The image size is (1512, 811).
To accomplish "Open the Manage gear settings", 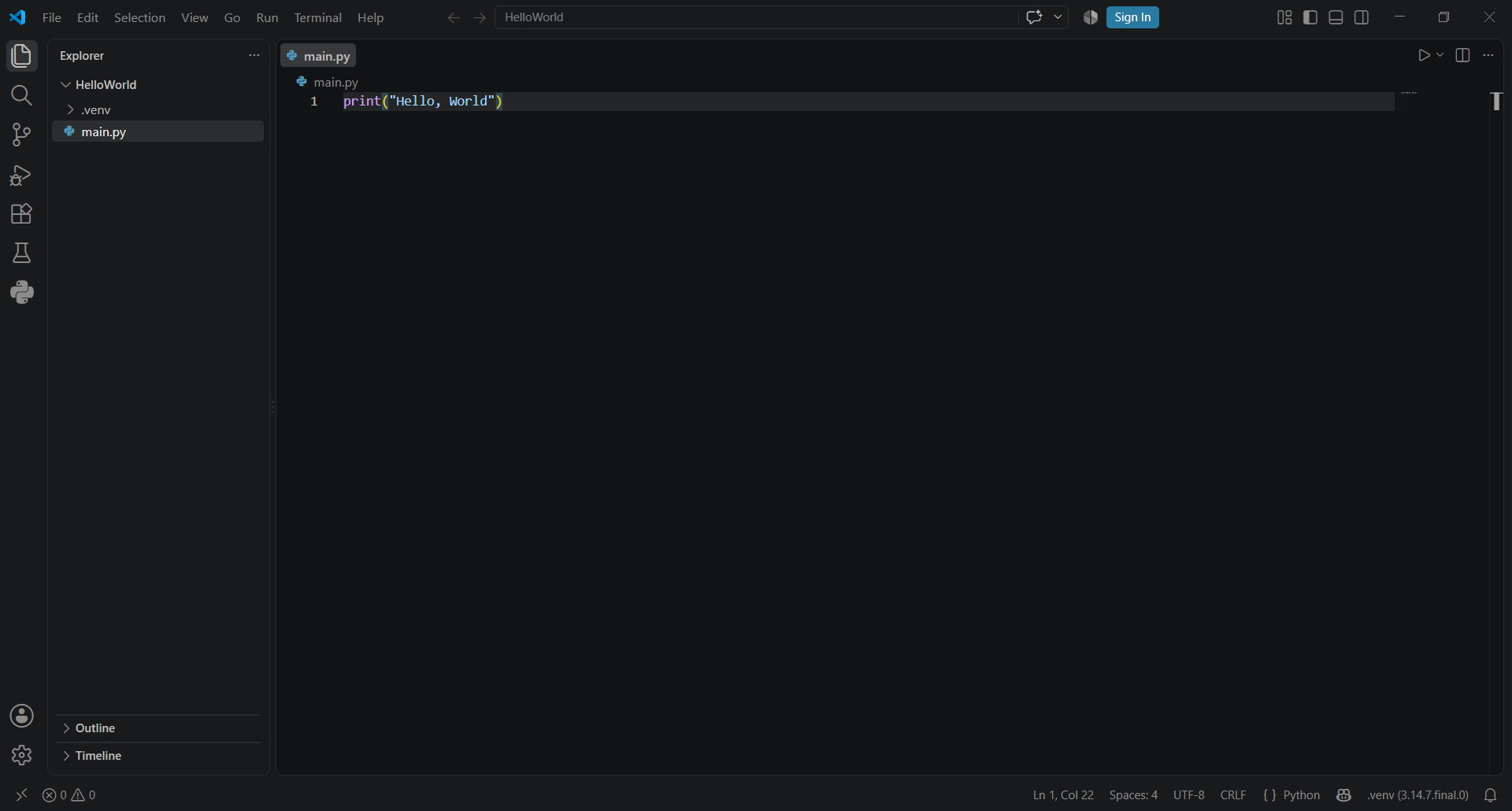I will [x=22, y=755].
